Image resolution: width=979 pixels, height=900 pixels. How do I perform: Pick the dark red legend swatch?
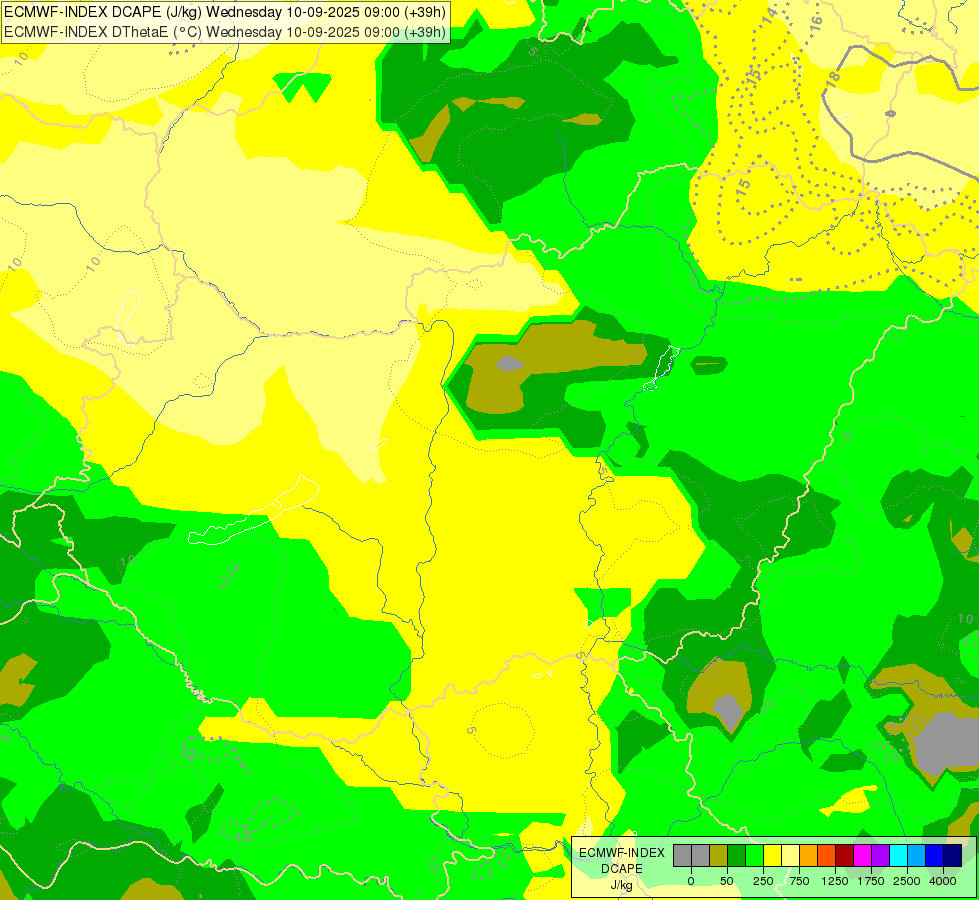pos(845,856)
